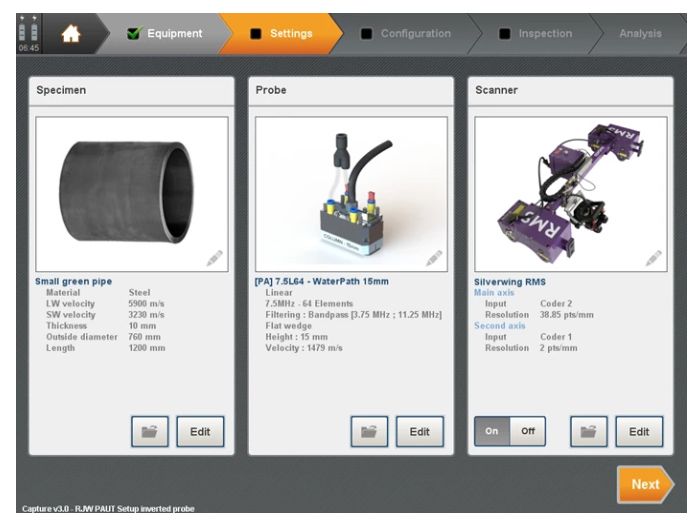Edit the Scanner parameters
The image size is (700, 525).
coord(638,432)
